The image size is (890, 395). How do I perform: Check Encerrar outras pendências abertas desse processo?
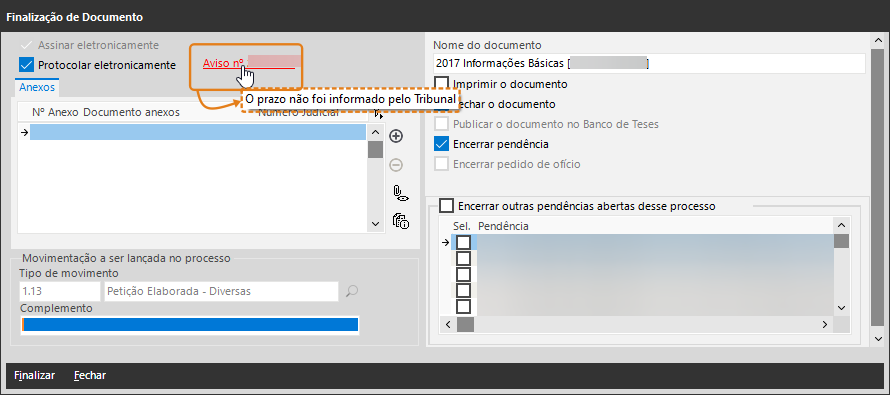447,205
